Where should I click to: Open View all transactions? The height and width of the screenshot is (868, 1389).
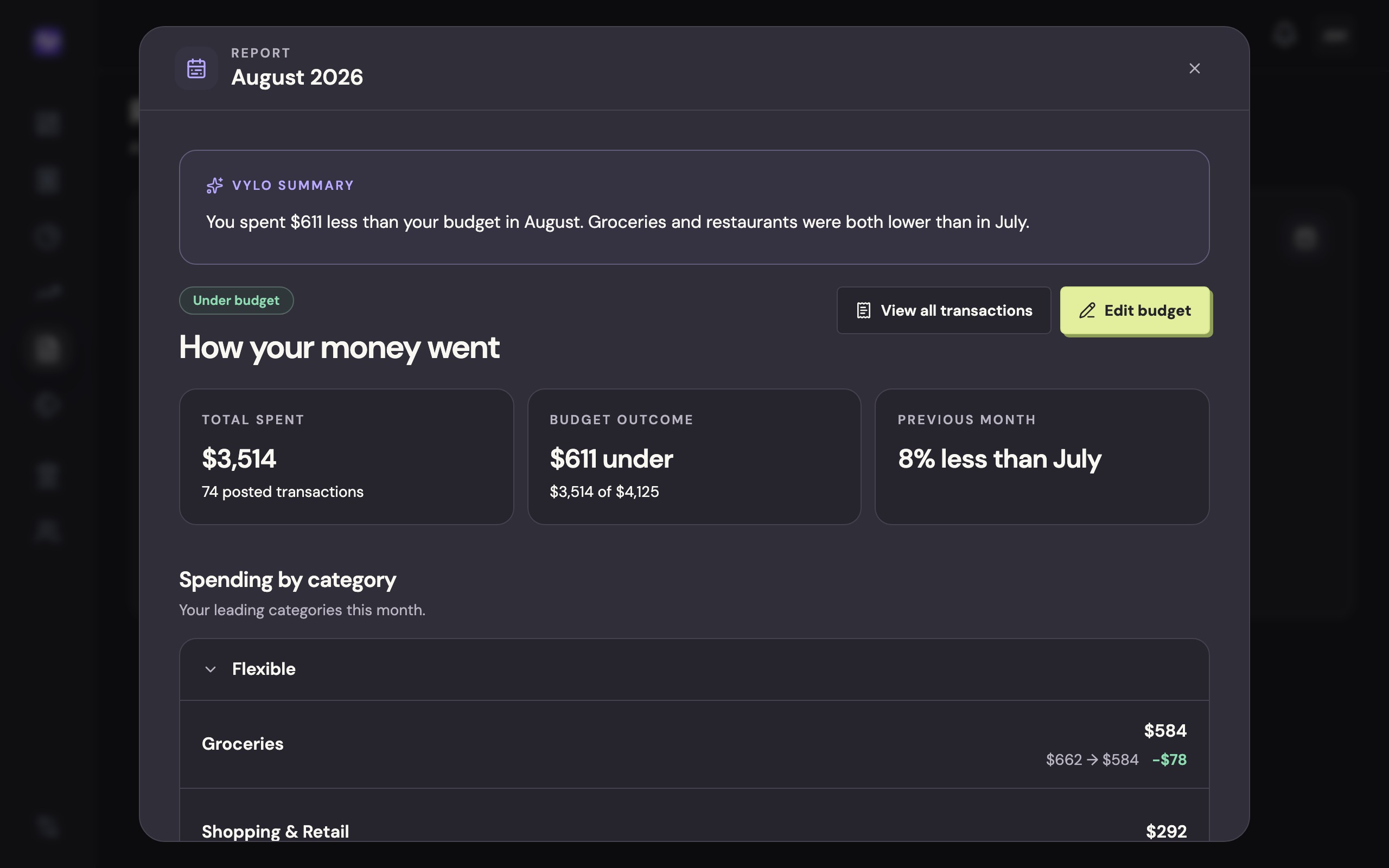pos(944,310)
